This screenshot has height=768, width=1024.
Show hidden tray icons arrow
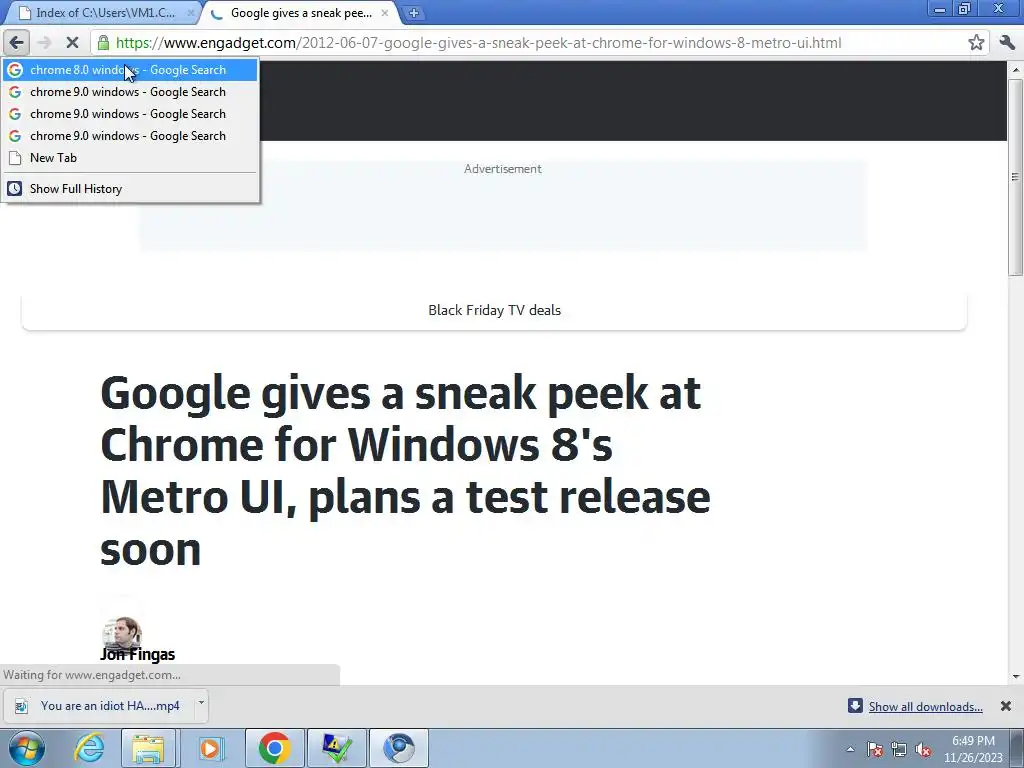(850, 749)
